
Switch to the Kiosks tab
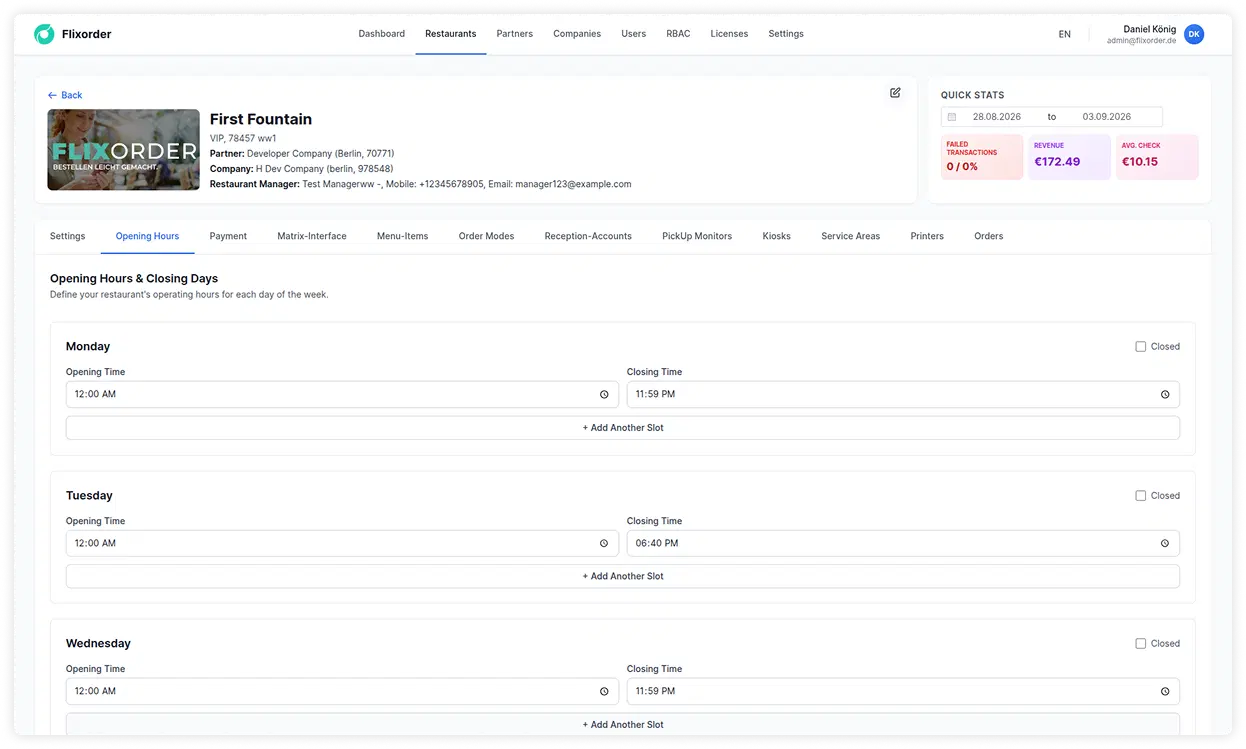pyautogui.click(x=776, y=237)
